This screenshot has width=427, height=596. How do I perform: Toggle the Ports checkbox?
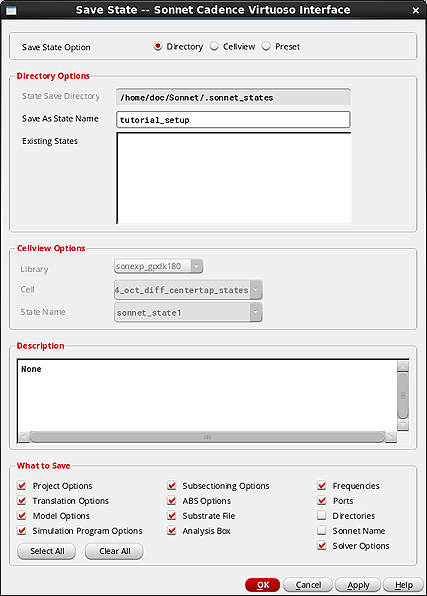point(322,501)
